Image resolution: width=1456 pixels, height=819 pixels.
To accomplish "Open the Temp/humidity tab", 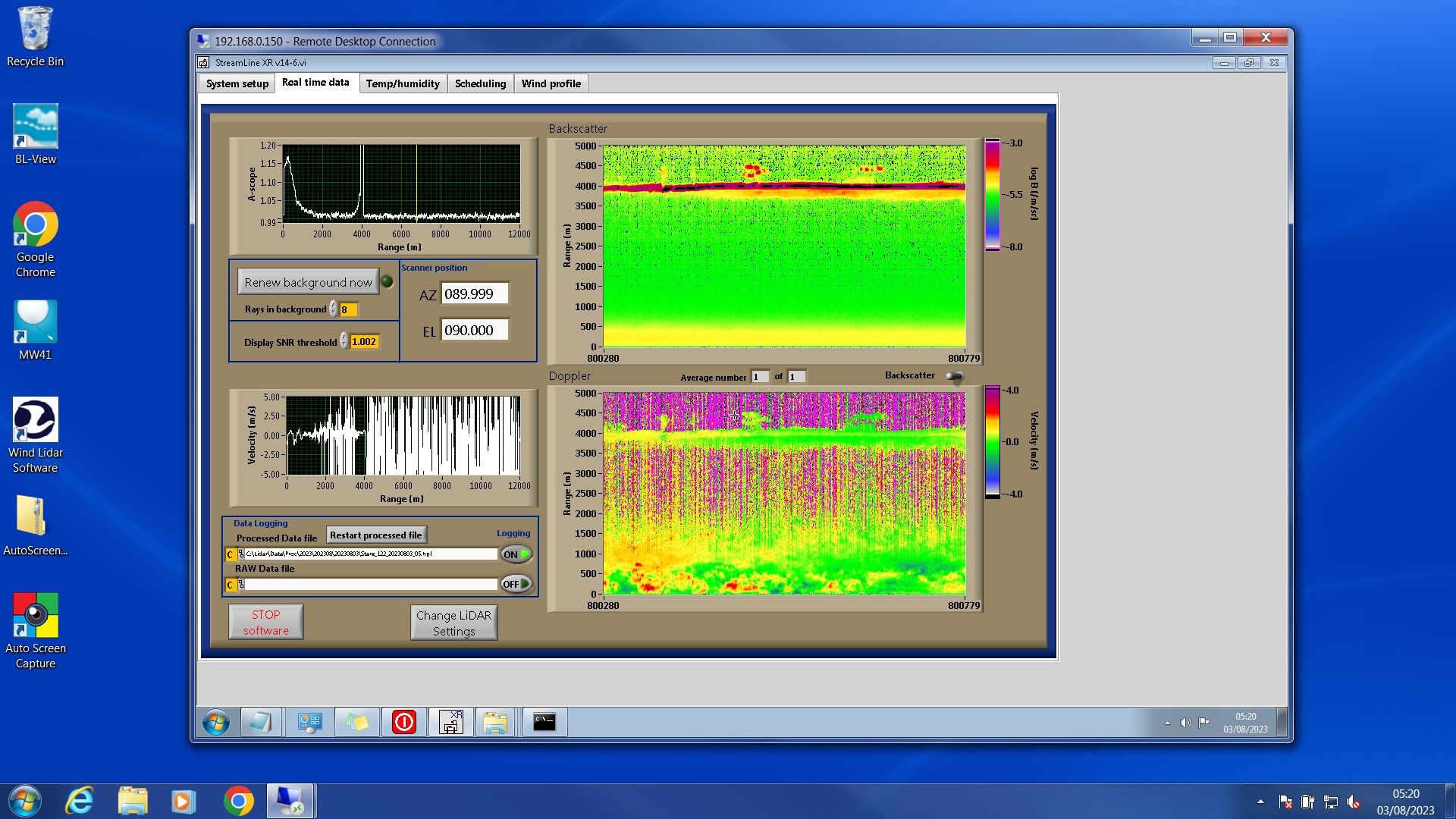I will (403, 83).
